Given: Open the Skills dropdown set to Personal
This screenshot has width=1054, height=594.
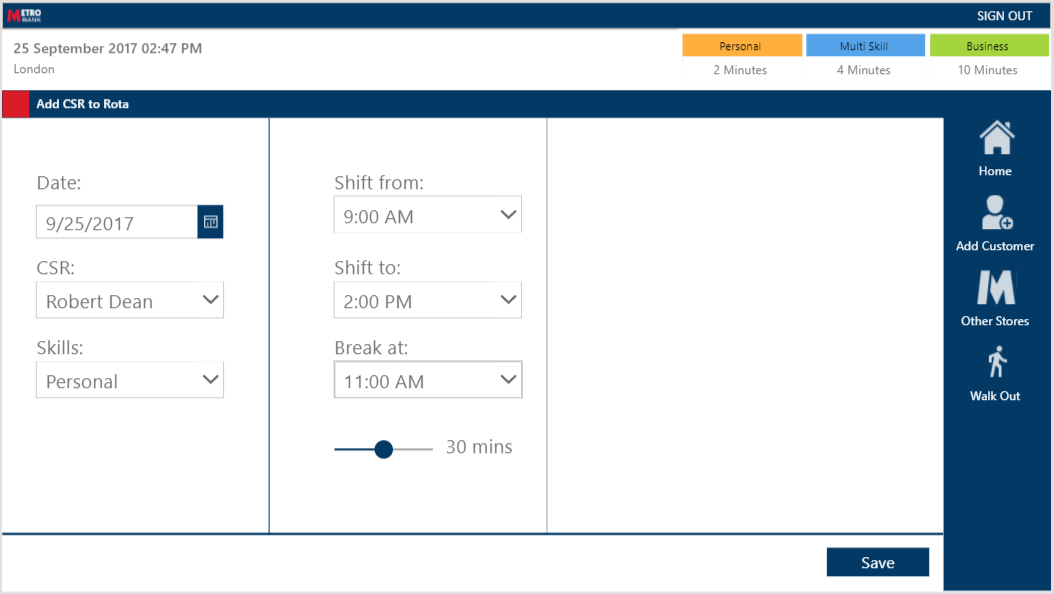Looking at the screenshot, I should pyautogui.click(x=129, y=380).
